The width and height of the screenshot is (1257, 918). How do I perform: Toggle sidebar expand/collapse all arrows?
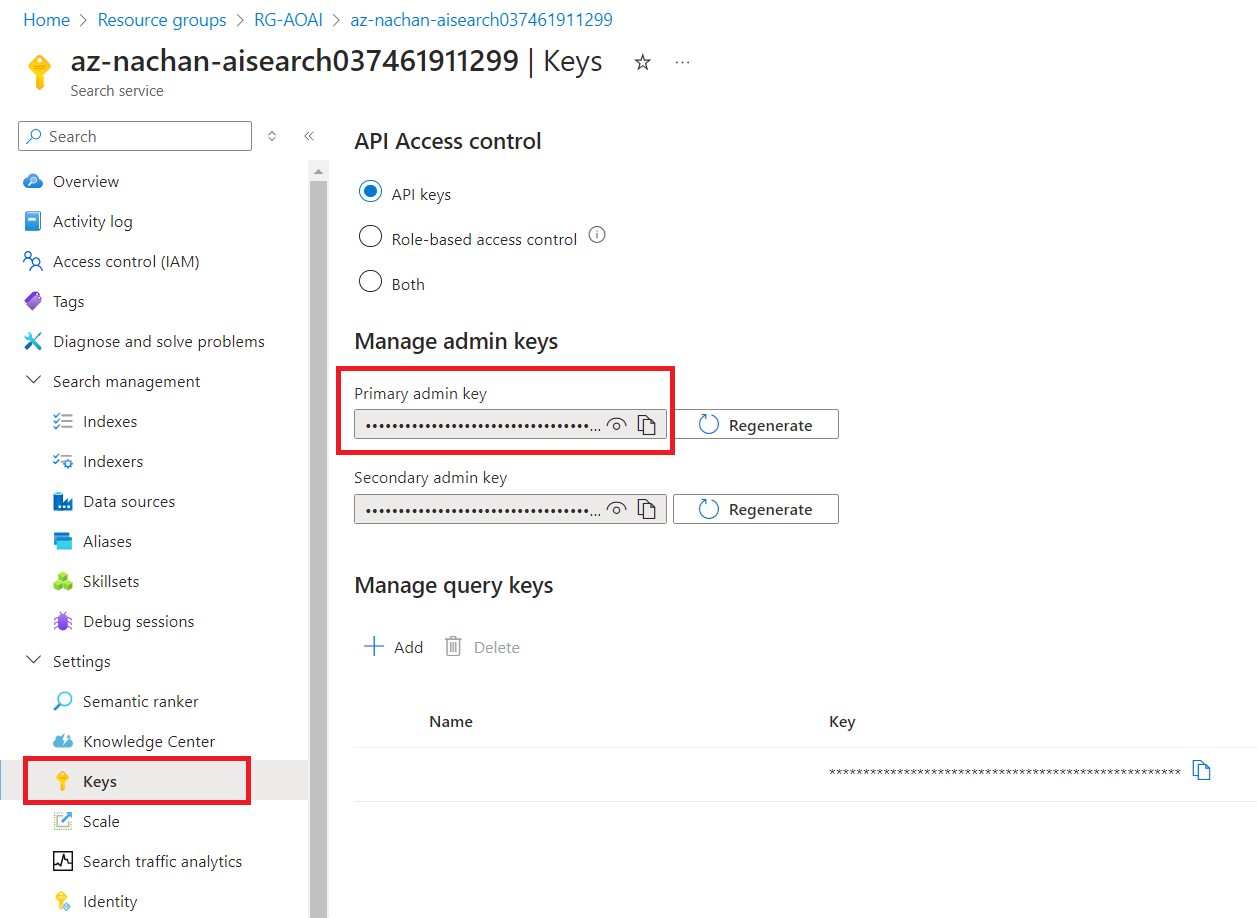click(x=272, y=136)
